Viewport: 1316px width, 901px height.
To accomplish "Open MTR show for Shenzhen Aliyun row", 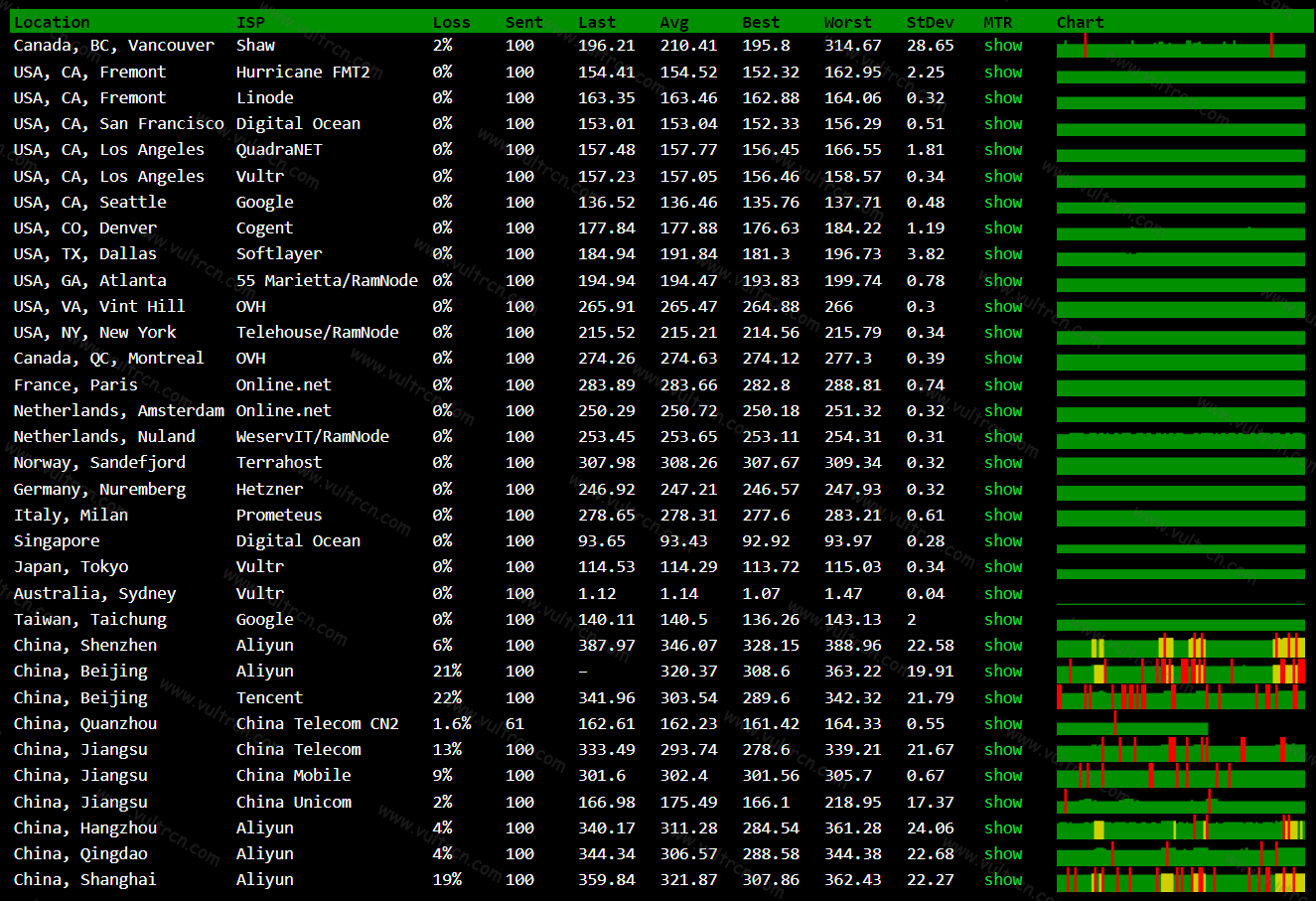I will click(x=1003, y=645).
